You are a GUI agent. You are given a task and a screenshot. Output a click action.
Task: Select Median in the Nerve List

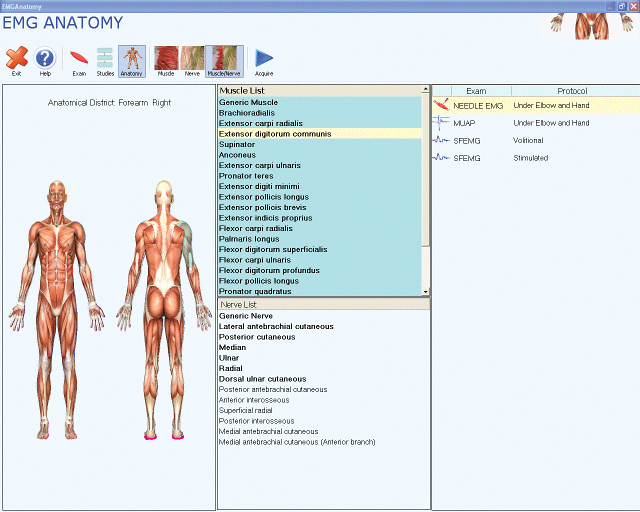pos(232,348)
